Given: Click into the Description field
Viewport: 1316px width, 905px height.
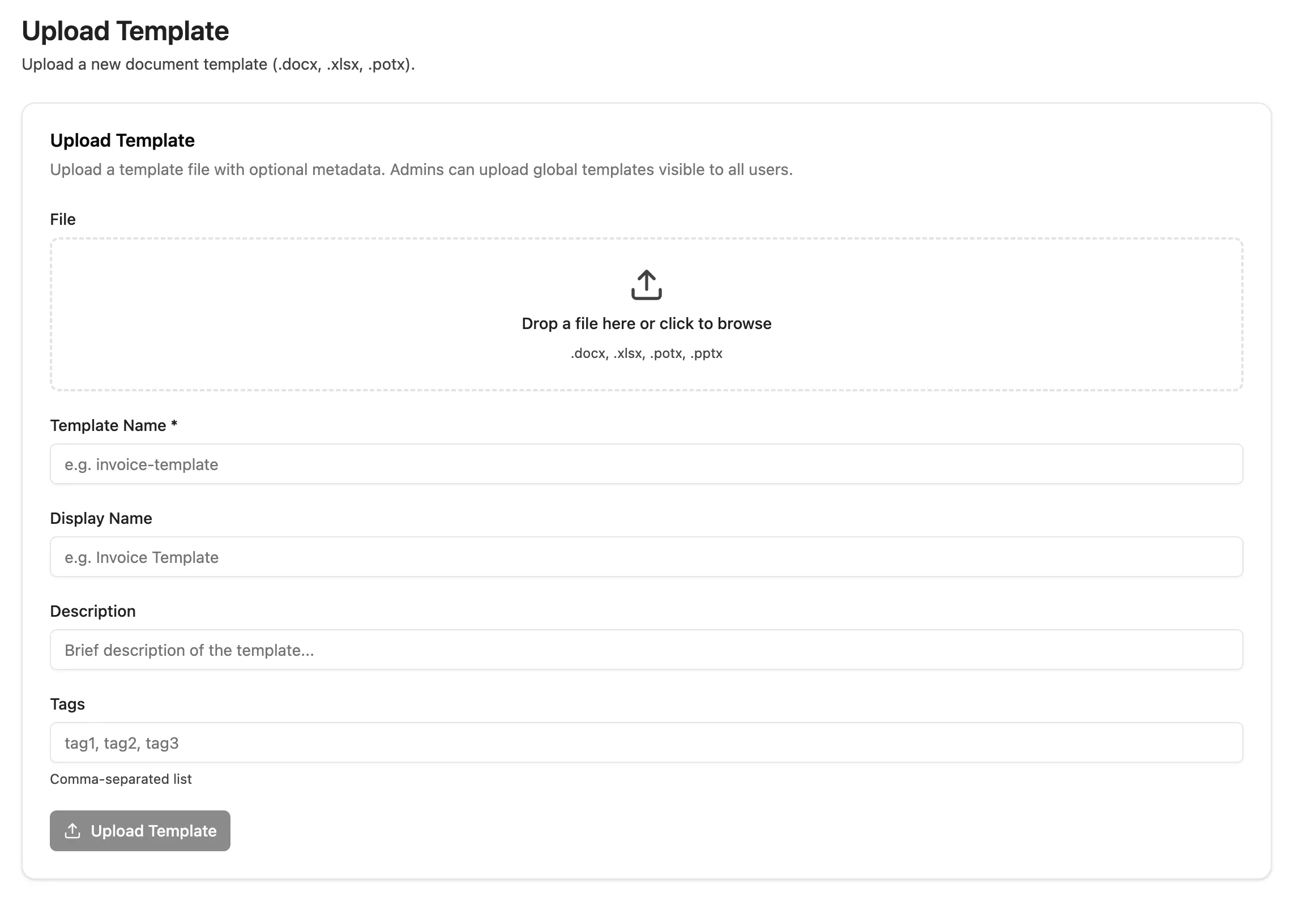Looking at the screenshot, I should pos(646,650).
